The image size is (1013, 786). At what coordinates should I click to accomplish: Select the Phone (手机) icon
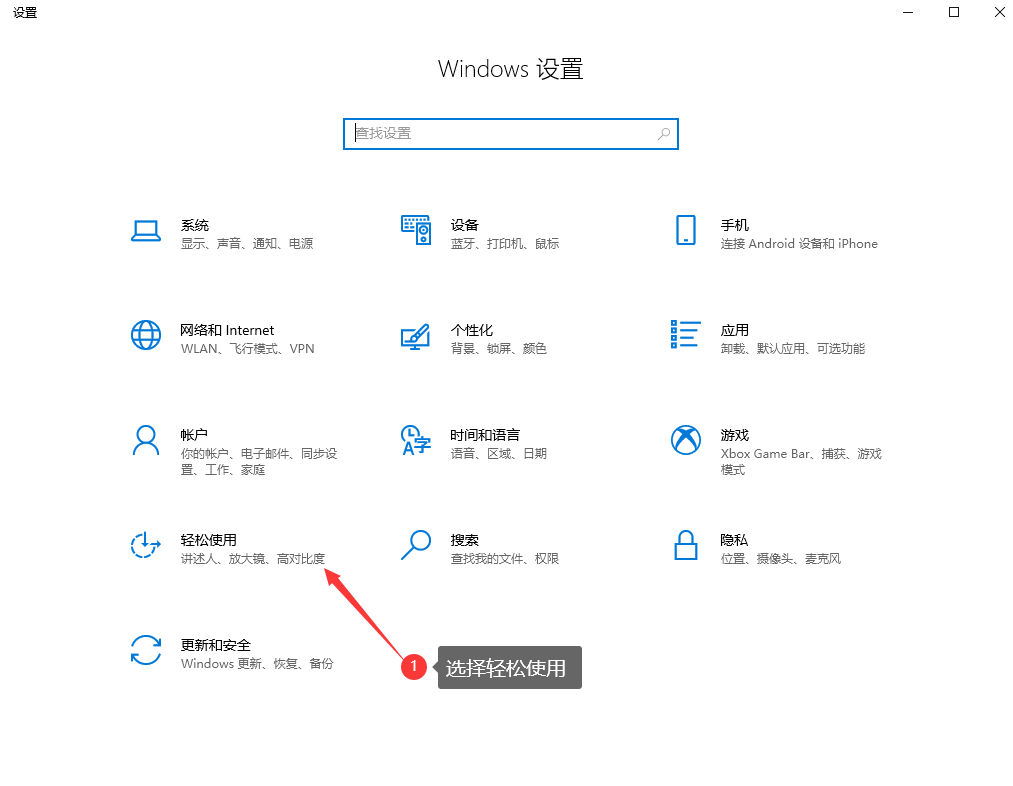(x=685, y=231)
